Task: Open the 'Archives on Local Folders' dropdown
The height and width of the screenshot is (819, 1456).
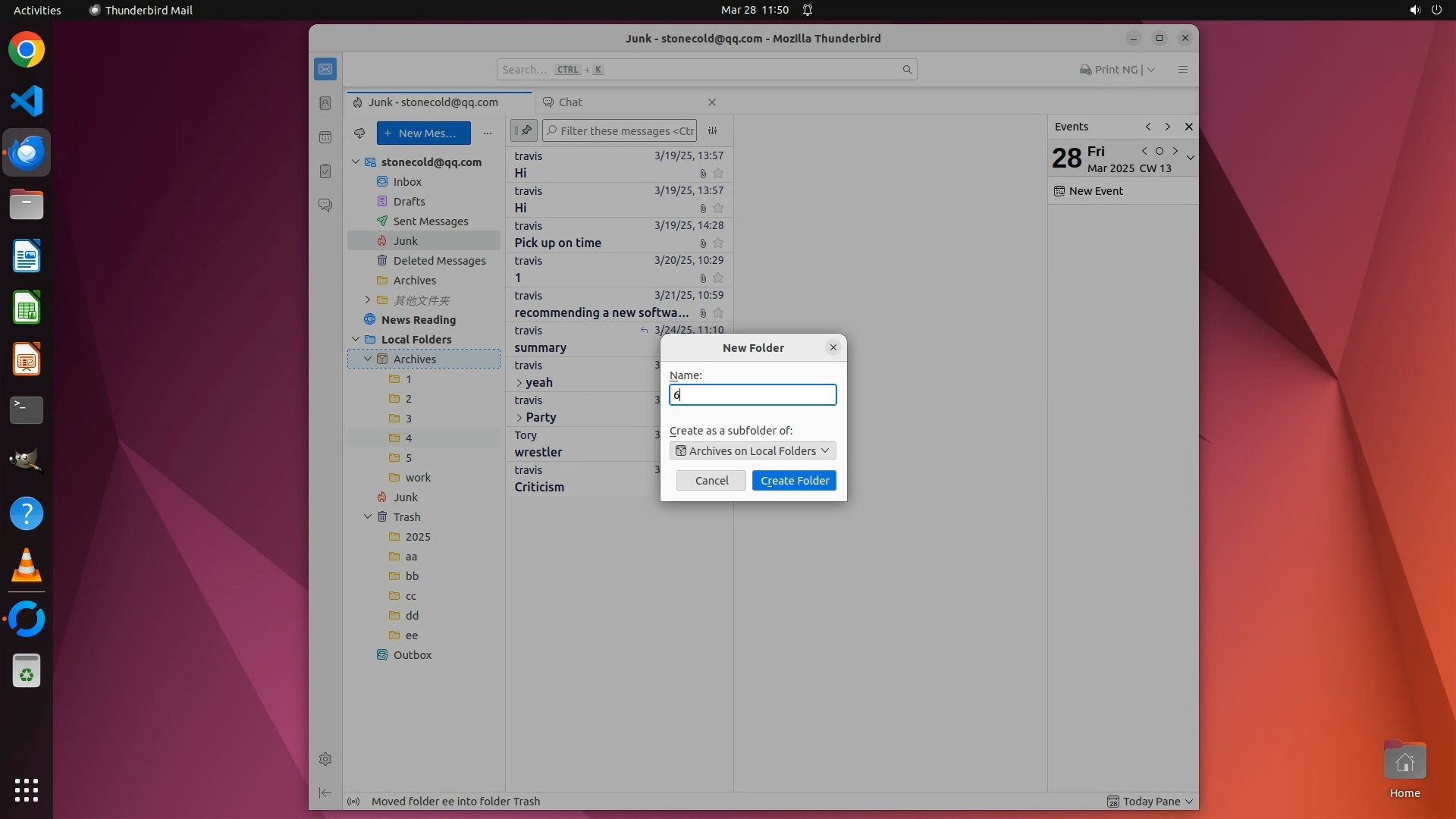Action: 752,451
